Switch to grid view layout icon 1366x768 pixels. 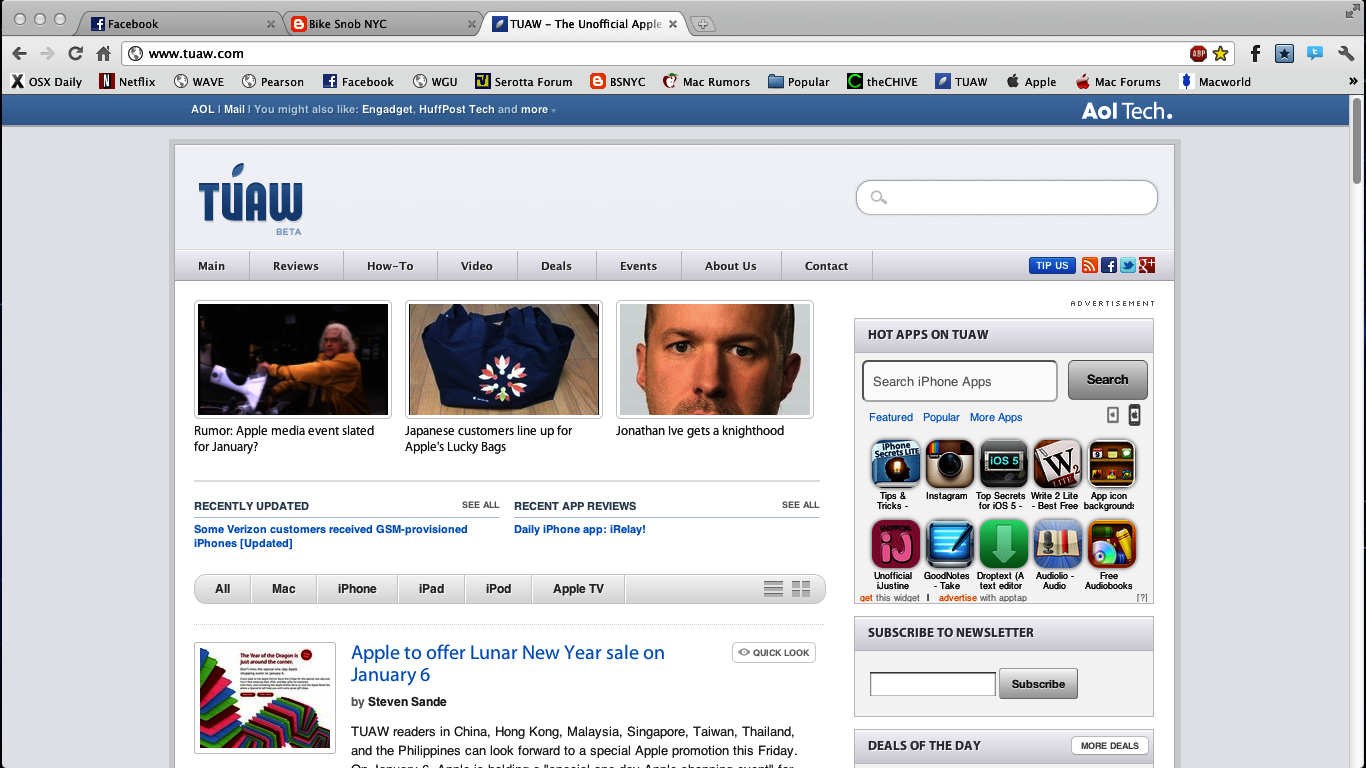(x=801, y=589)
